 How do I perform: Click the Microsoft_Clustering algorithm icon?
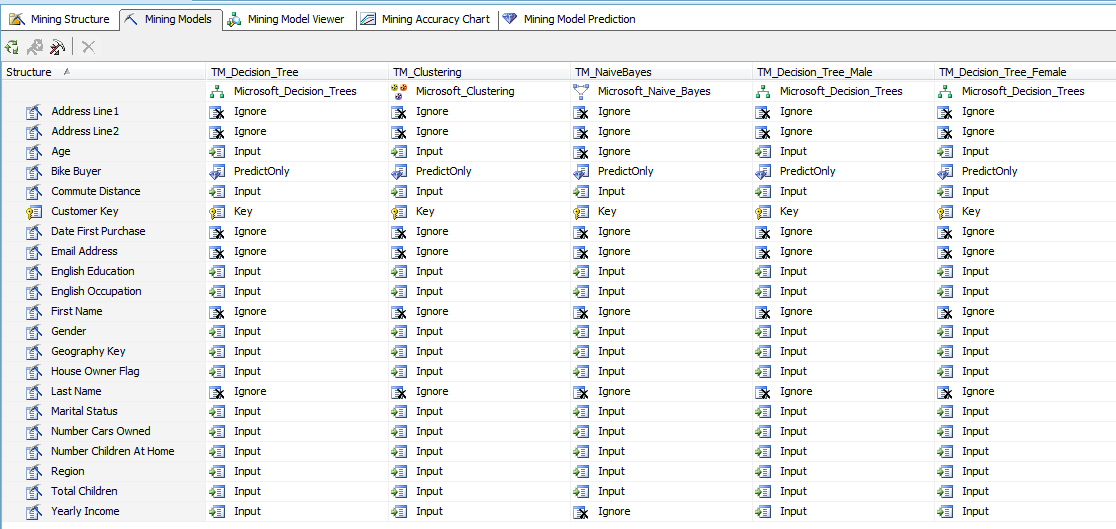pyautogui.click(x=399, y=92)
